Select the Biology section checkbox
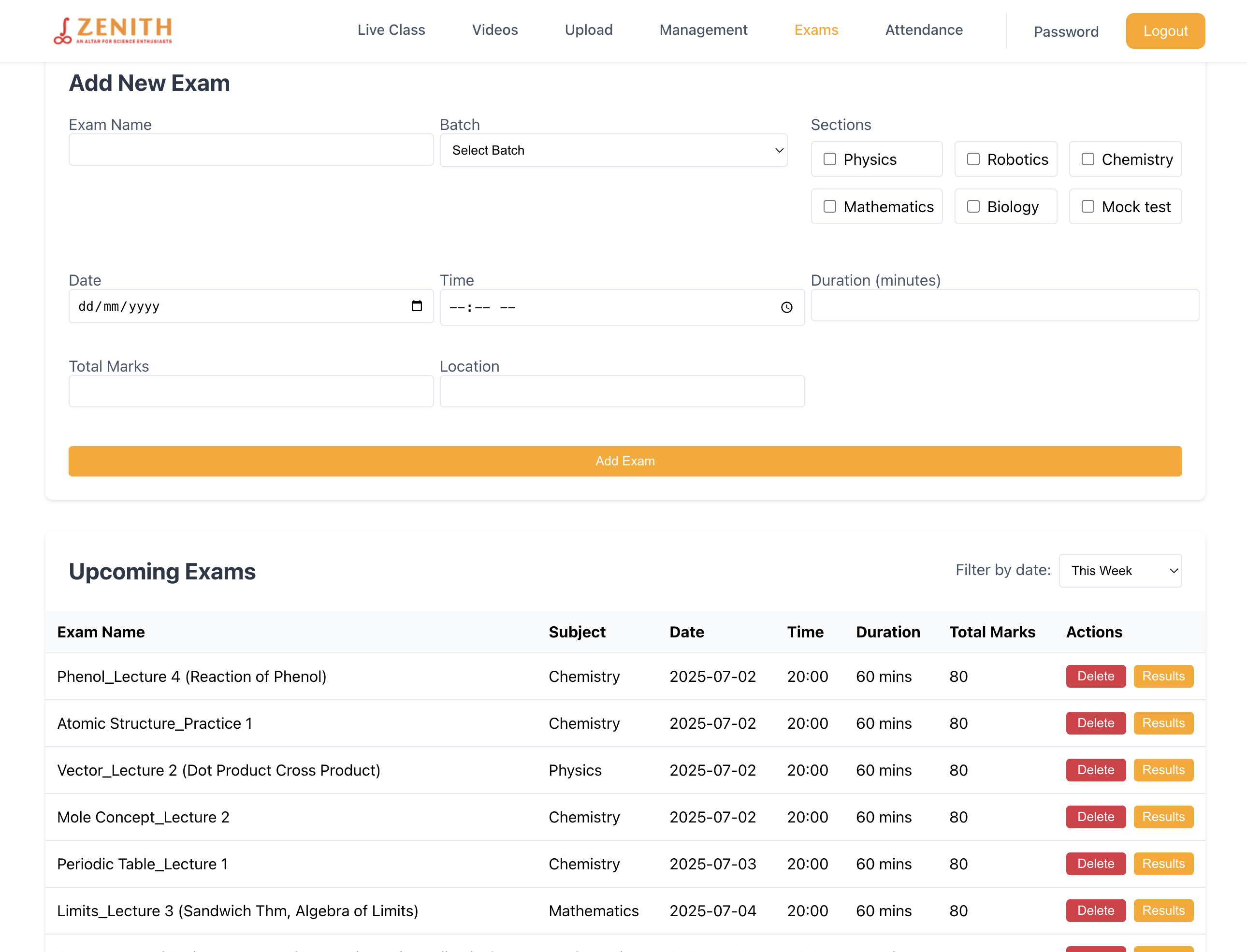Screen dimensions: 1247x952 [973, 206]
